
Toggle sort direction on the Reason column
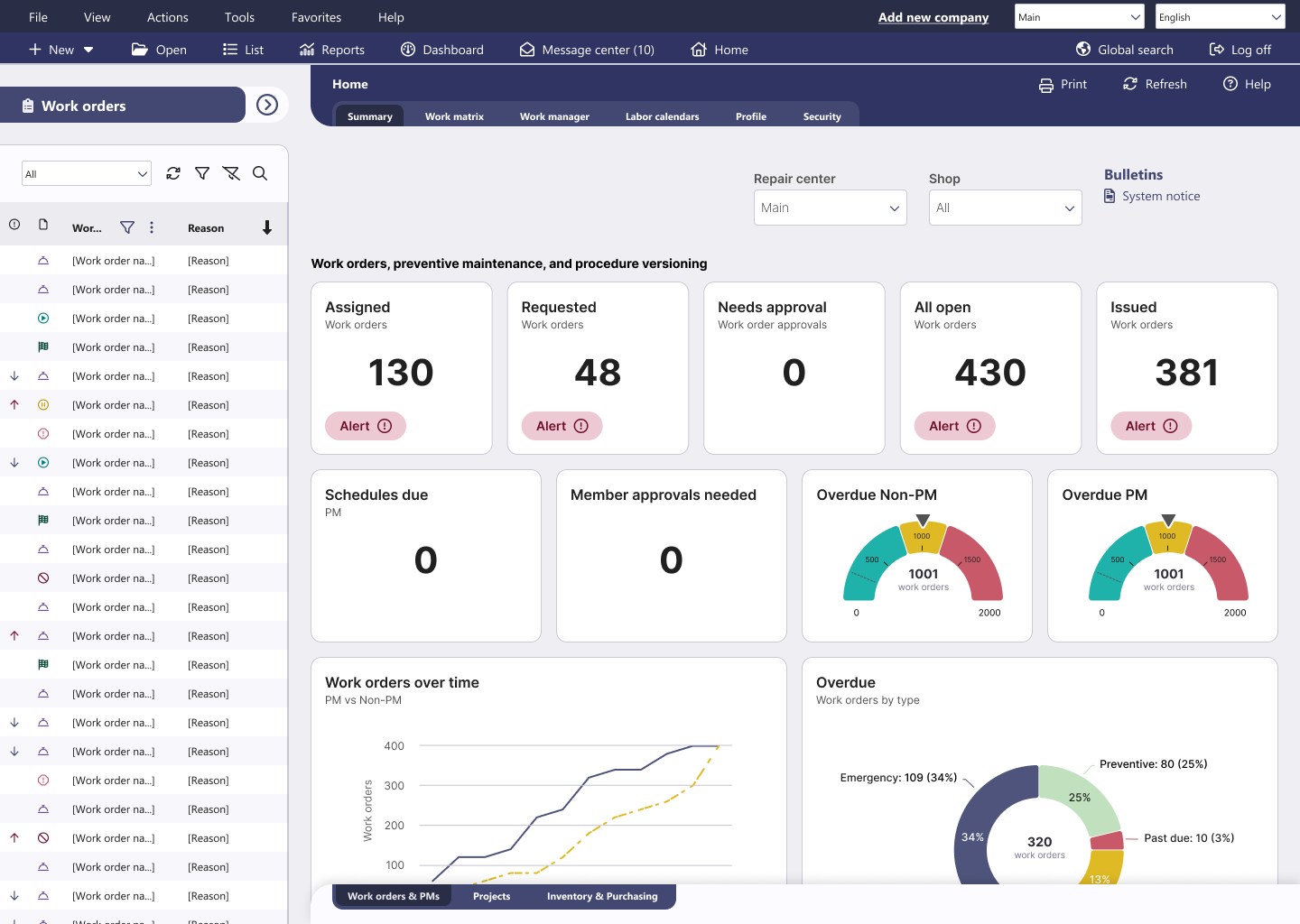click(x=267, y=227)
